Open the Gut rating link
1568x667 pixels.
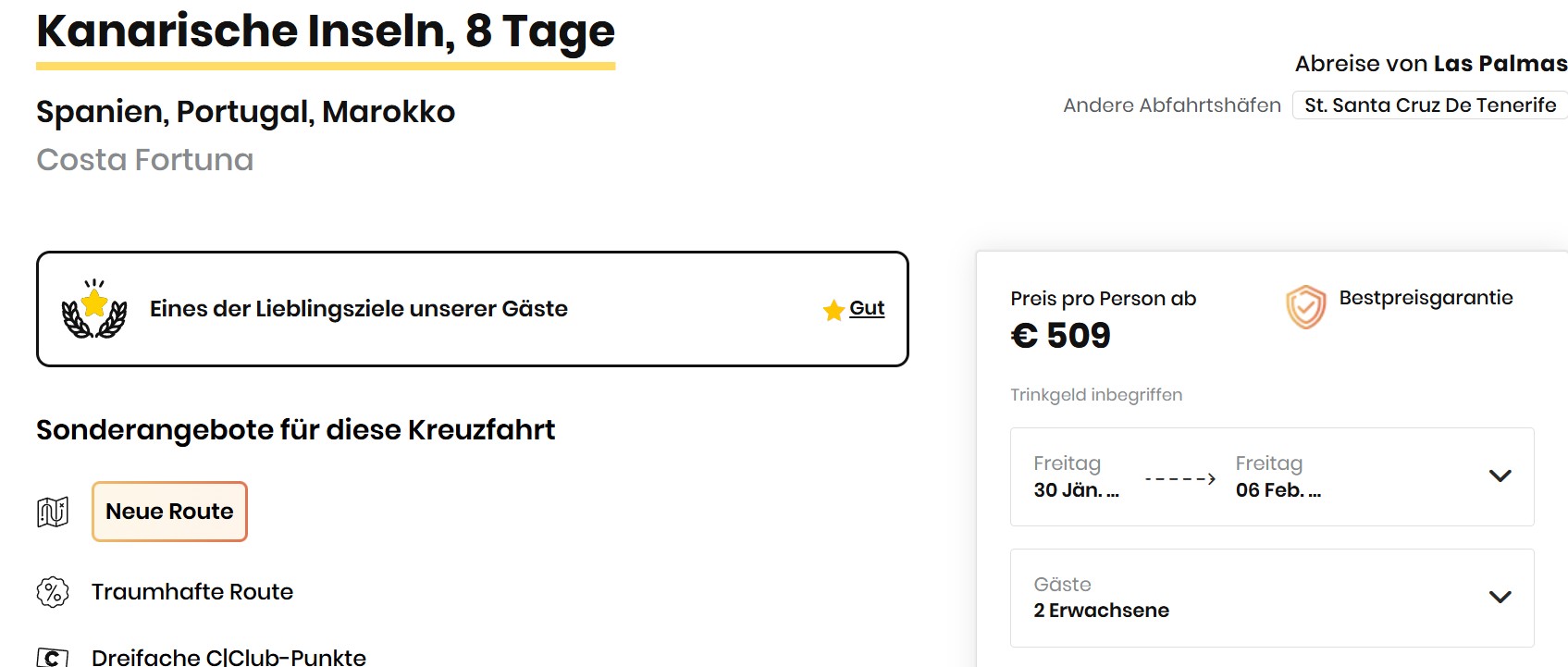[x=866, y=308]
